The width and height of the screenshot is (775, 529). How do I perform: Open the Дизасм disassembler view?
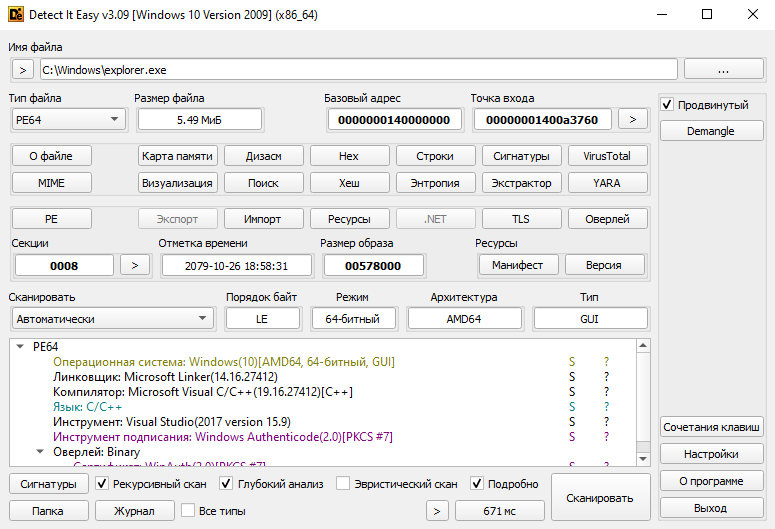[x=263, y=156]
